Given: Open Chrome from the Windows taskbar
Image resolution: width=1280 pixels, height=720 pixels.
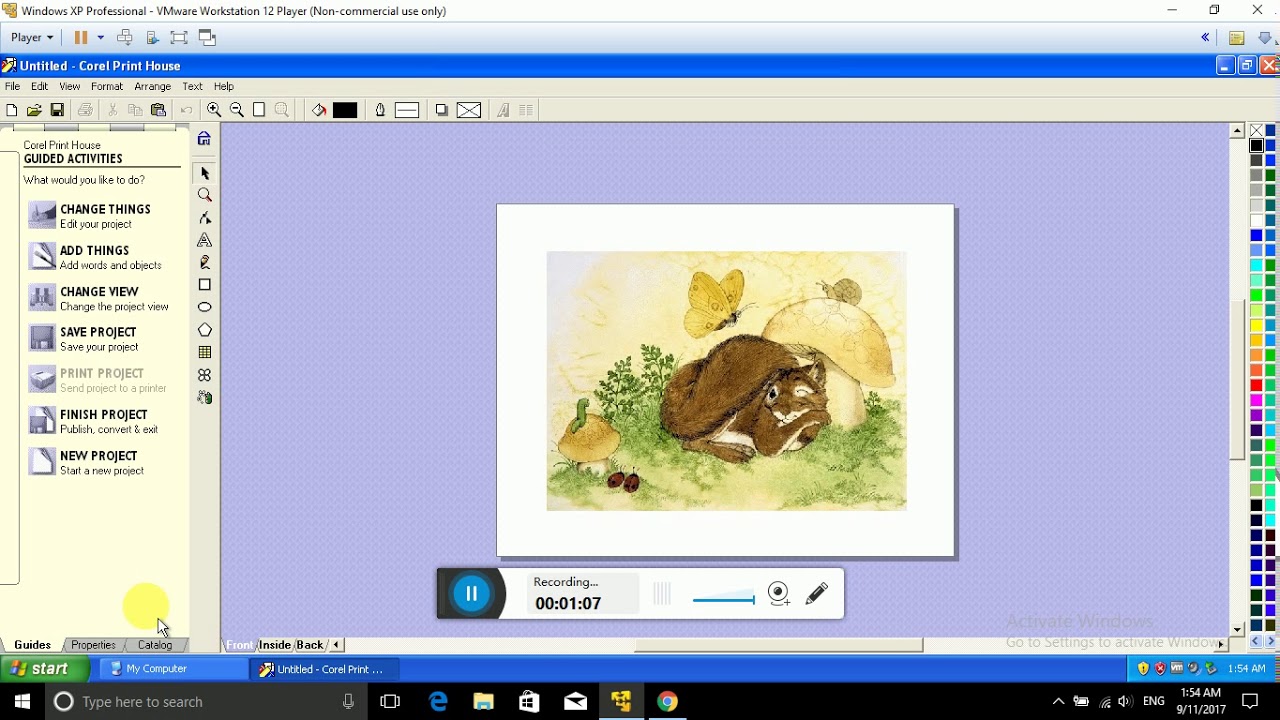Looking at the screenshot, I should [667, 702].
